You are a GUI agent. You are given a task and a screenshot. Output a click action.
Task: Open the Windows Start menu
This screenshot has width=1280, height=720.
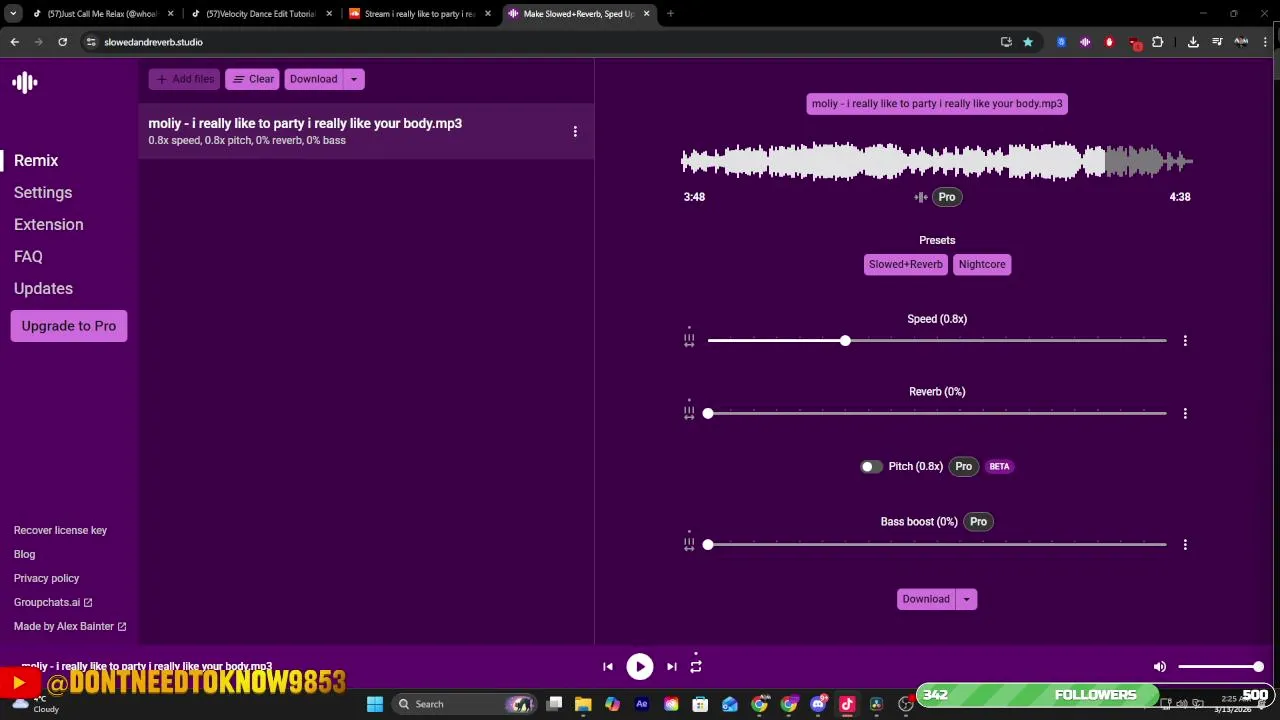375,704
